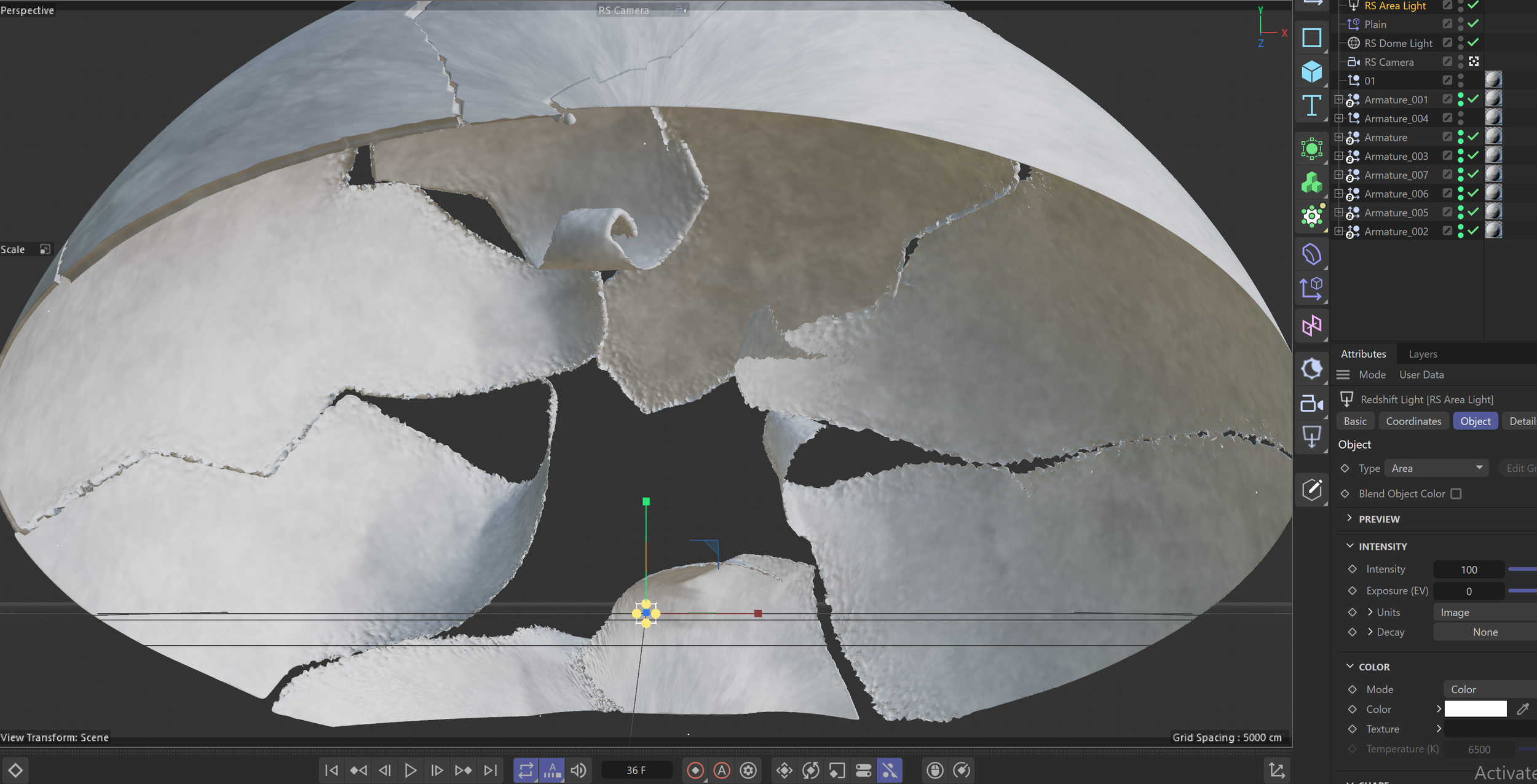Jump to previous keyframe
The height and width of the screenshot is (784, 1537).
point(358,770)
